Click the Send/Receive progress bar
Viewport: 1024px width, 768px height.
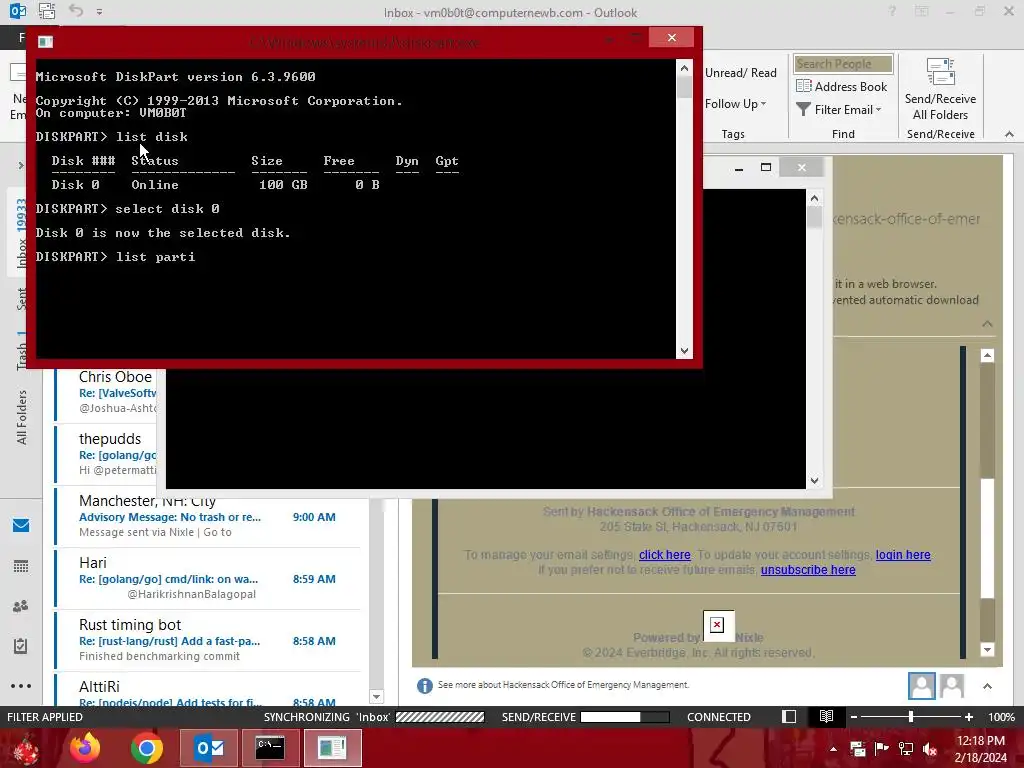coord(624,717)
